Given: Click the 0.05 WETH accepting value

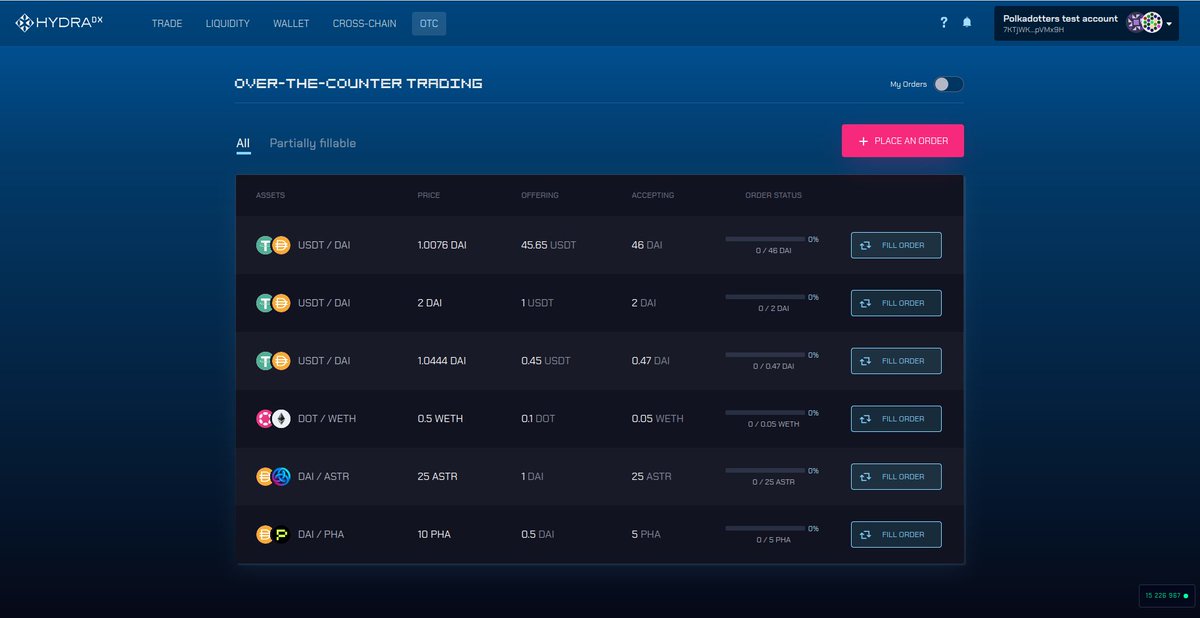Looking at the screenshot, I should pos(658,419).
